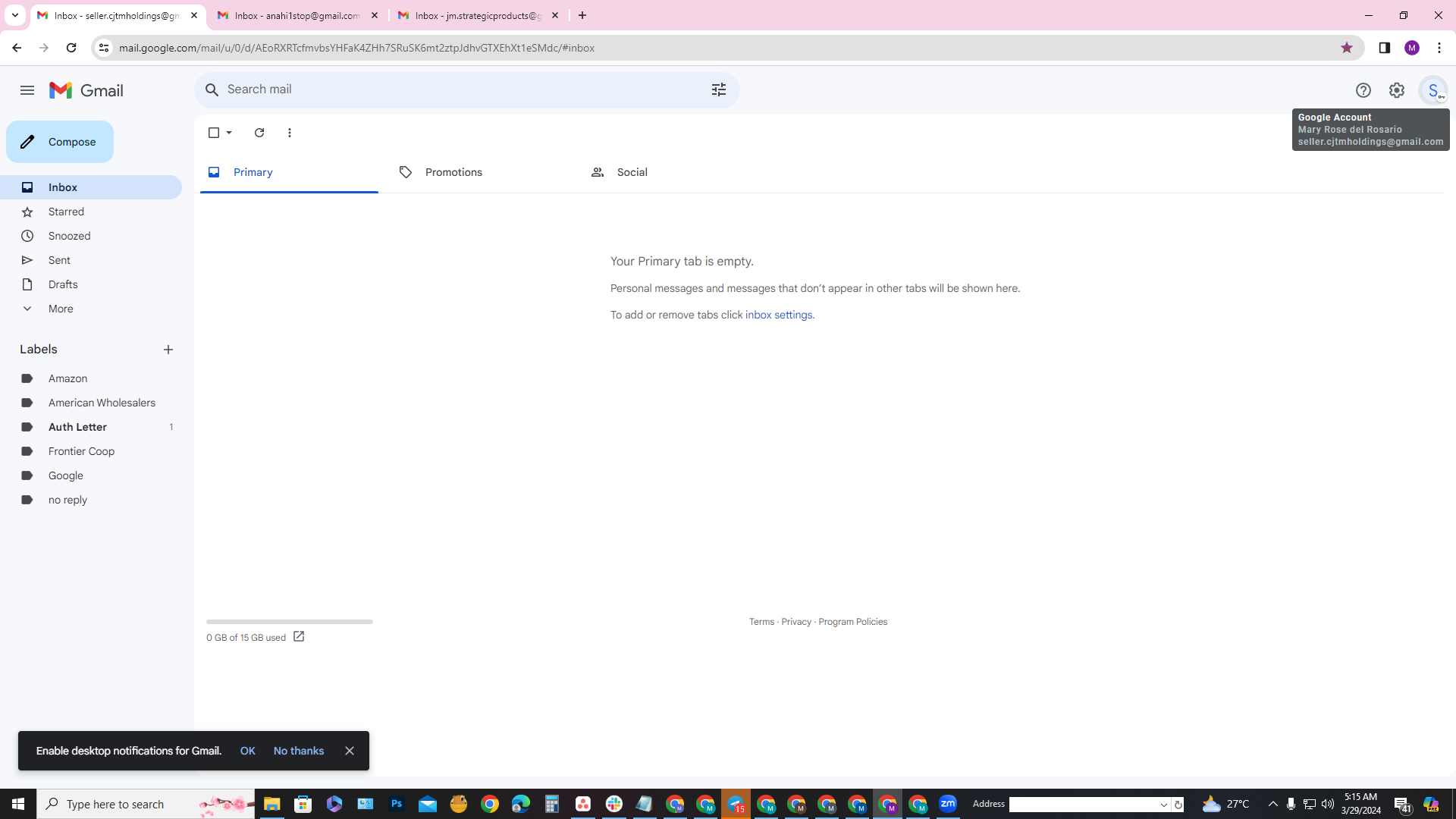Open the Snoozed folder
Viewport: 1456px width, 819px height.
pos(91,236)
